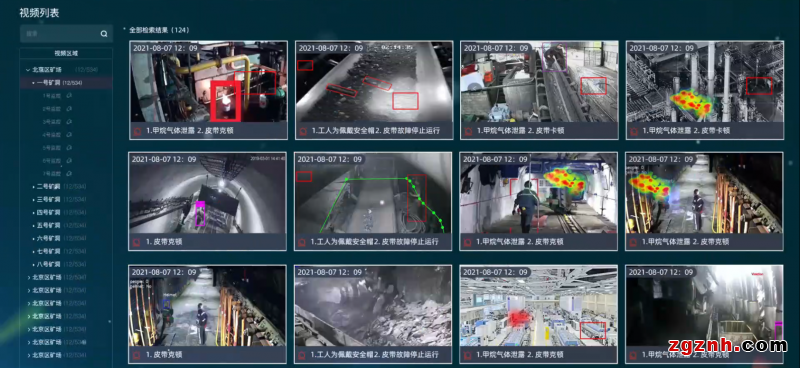Click alarm icon under tunnel video with pink box
Screen dimensions: 800x368
(137, 242)
